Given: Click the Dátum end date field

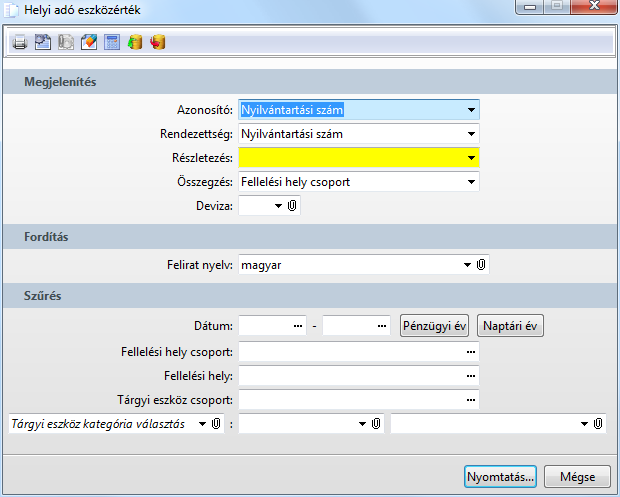Looking at the screenshot, I should tap(356, 326).
